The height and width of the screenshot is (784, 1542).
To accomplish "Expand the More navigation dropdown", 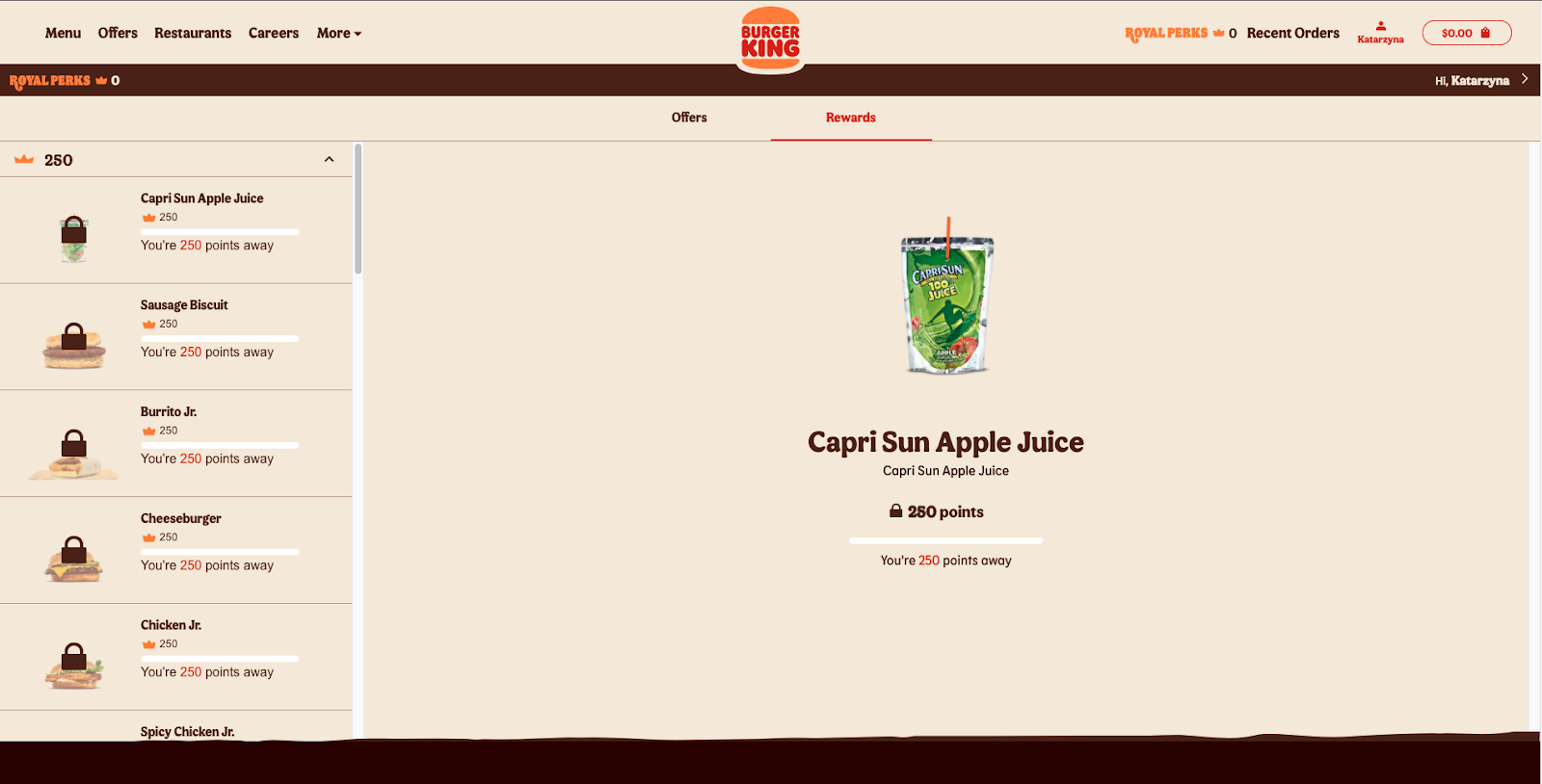I will point(339,33).
